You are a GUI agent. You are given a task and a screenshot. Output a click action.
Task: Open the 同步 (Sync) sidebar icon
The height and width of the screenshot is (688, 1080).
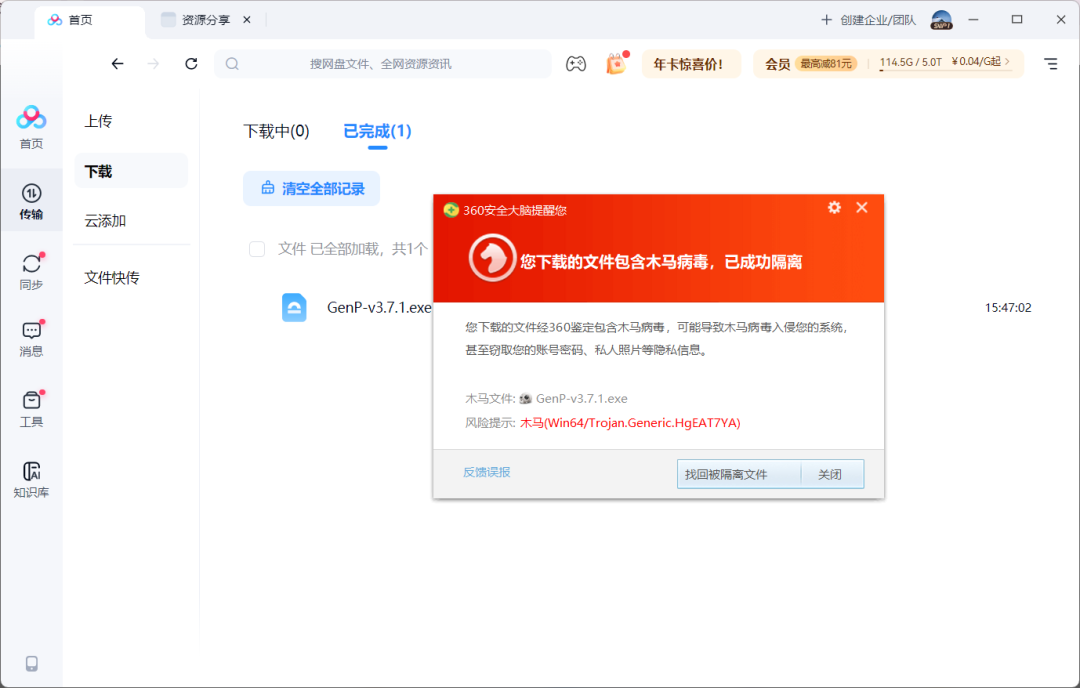(31, 270)
